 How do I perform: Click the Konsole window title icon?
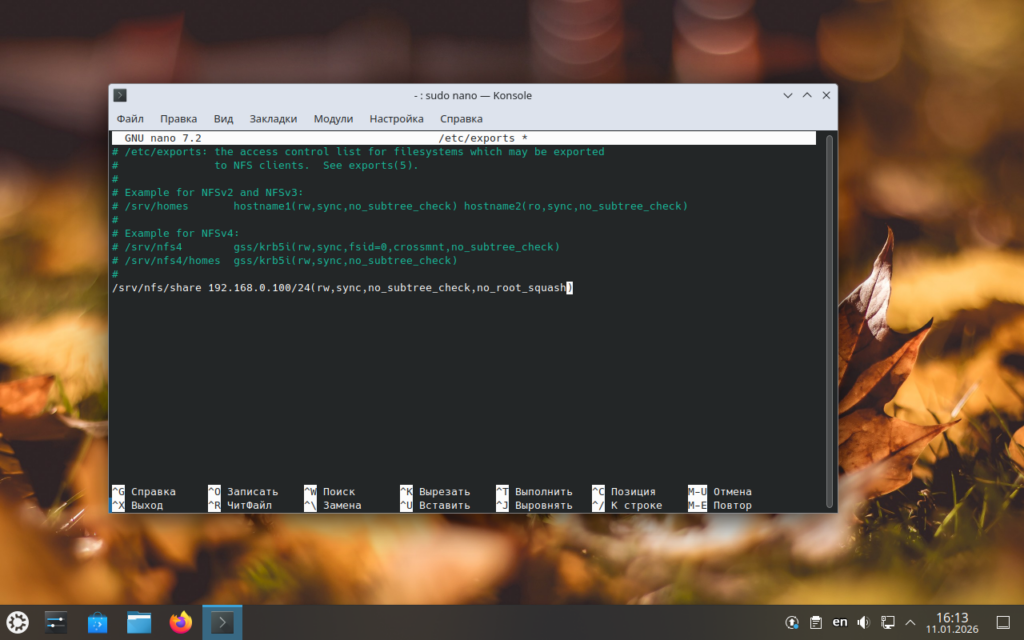120,95
